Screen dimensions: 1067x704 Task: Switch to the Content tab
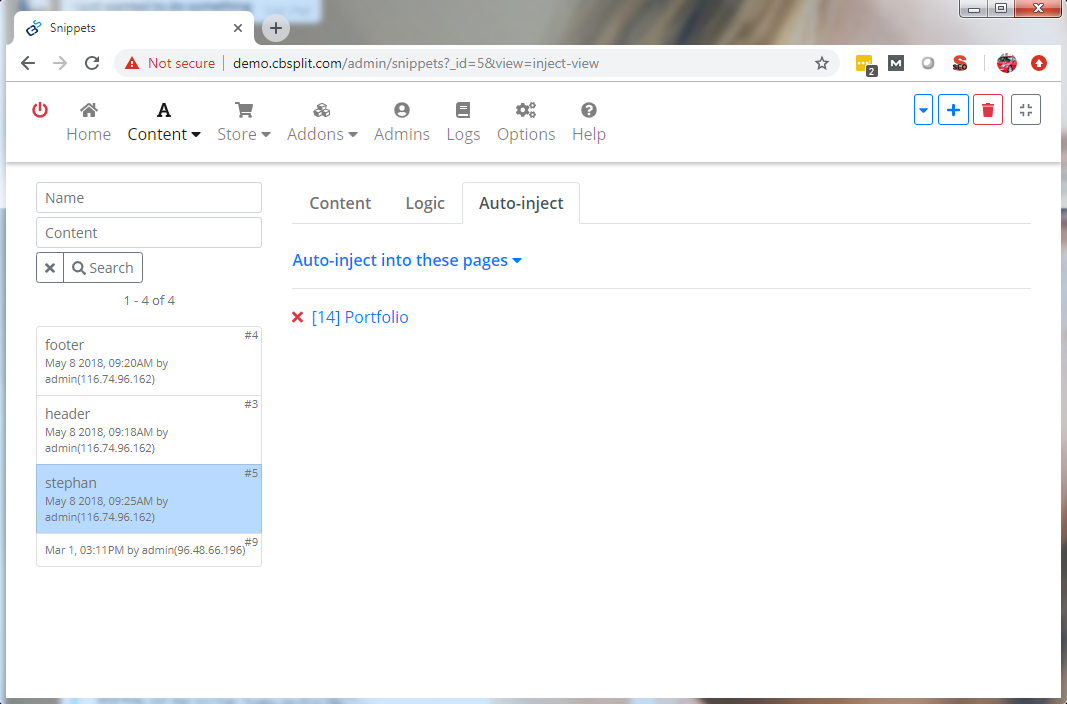coord(340,203)
